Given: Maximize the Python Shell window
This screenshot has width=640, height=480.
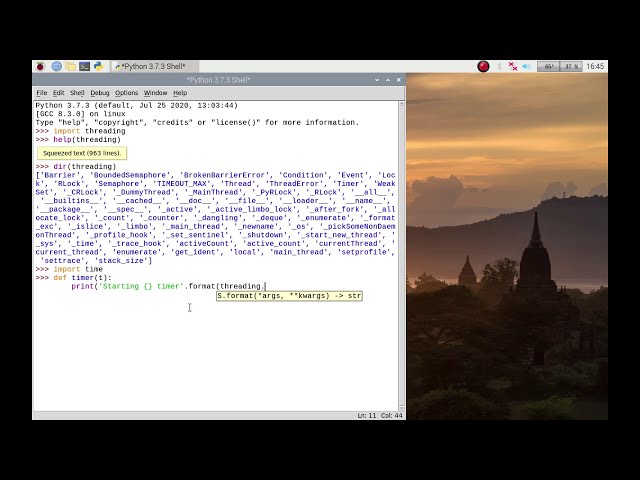Looking at the screenshot, I should [388, 80].
